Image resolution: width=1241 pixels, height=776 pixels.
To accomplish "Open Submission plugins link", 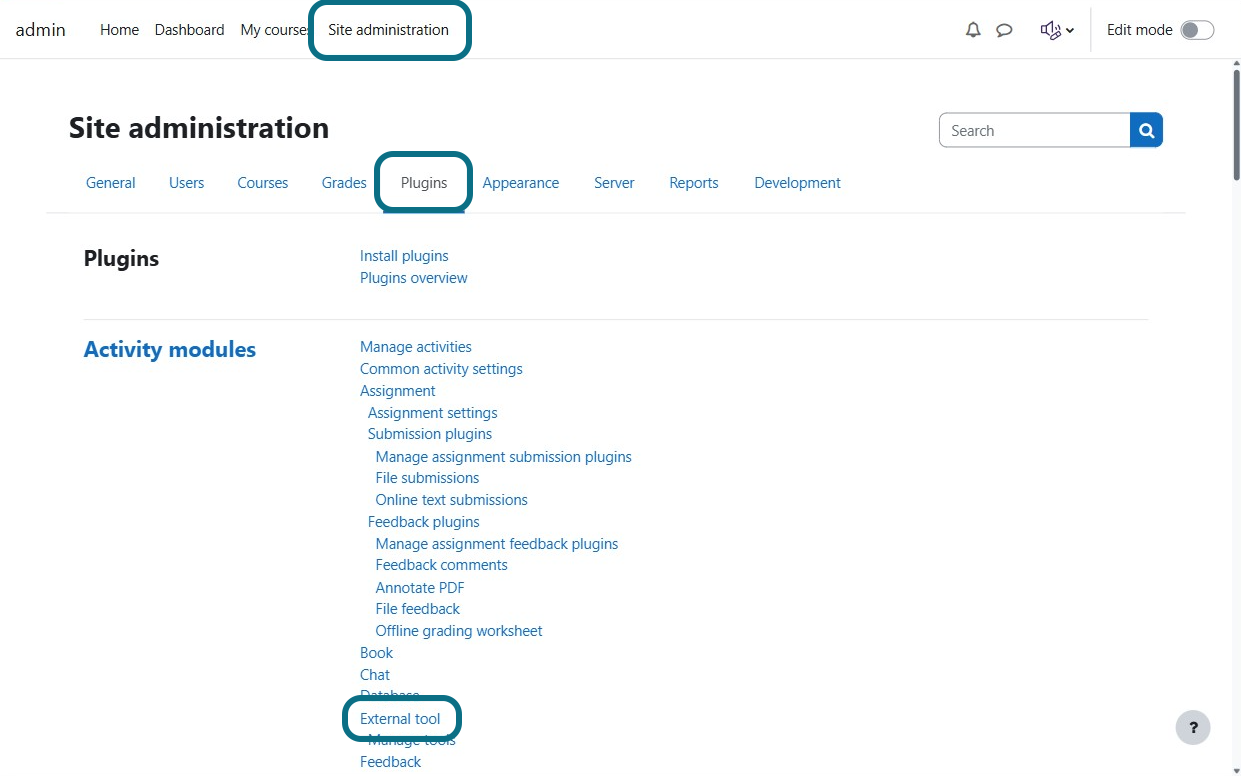I will click(430, 434).
